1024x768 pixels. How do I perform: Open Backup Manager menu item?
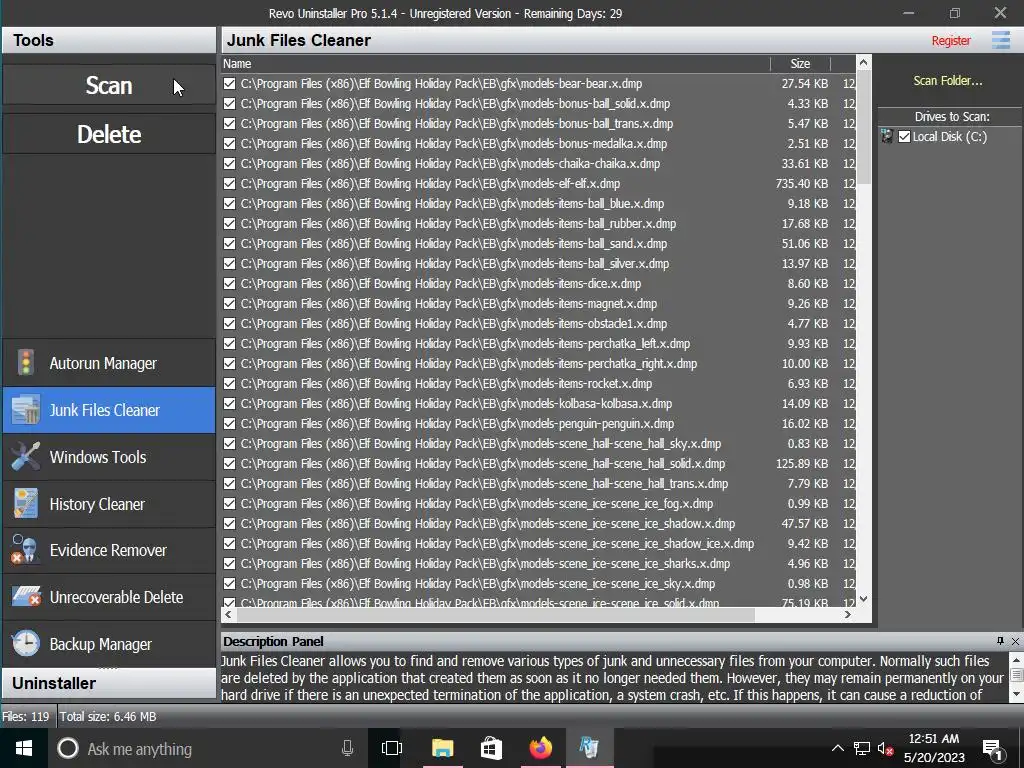(x=109, y=644)
